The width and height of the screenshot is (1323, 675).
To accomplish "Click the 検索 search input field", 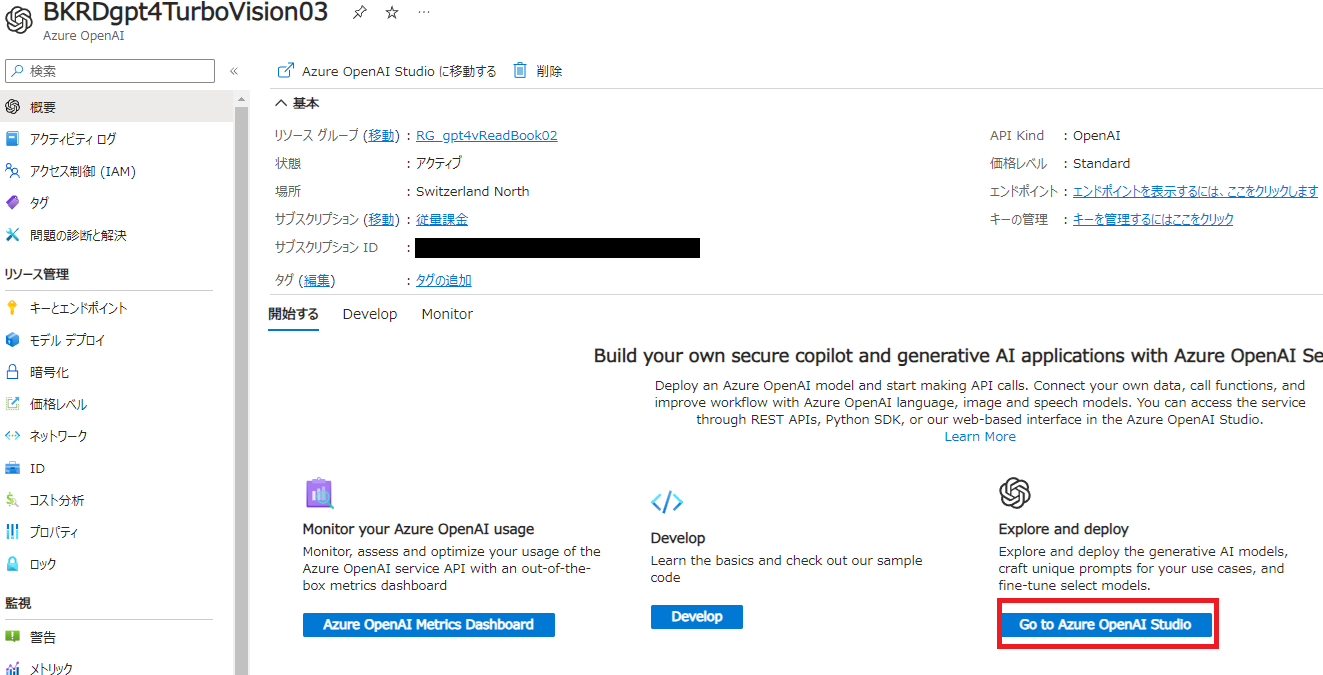I will pyautogui.click(x=110, y=70).
